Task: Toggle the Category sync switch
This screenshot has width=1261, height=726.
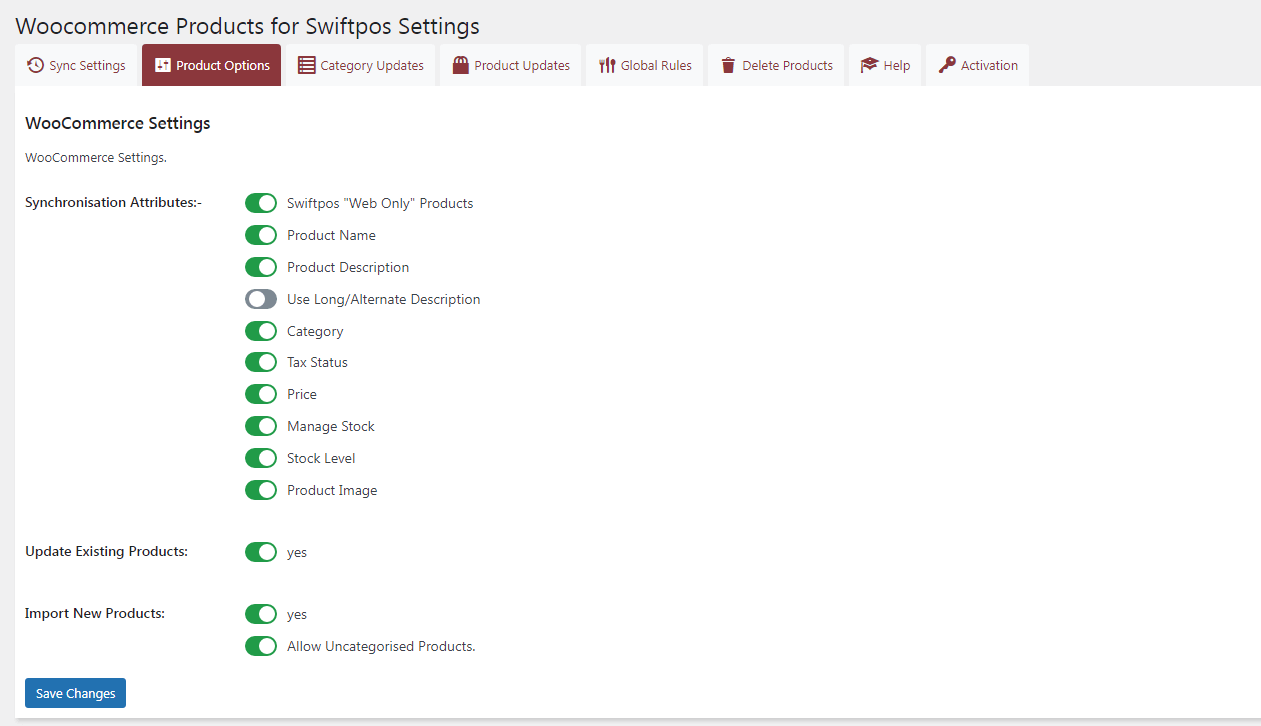Action: 261,331
